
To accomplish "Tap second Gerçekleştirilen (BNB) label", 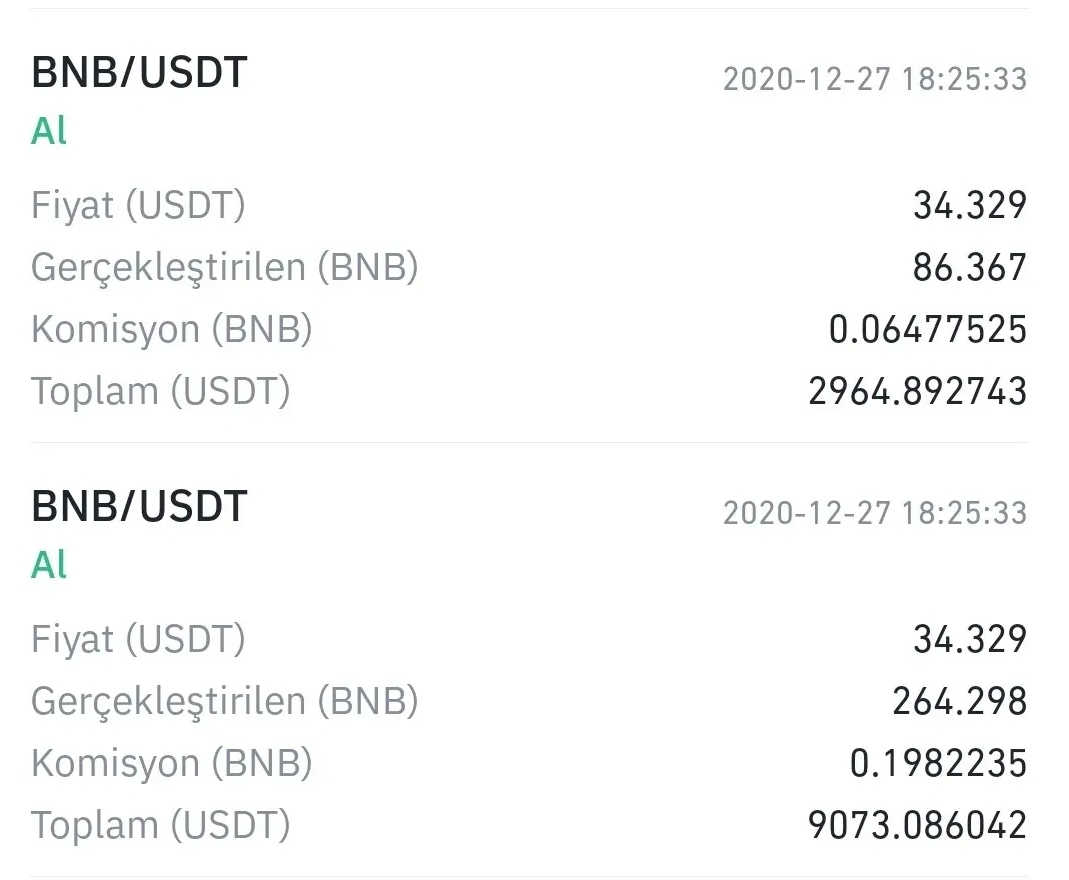I will coord(224,701).
